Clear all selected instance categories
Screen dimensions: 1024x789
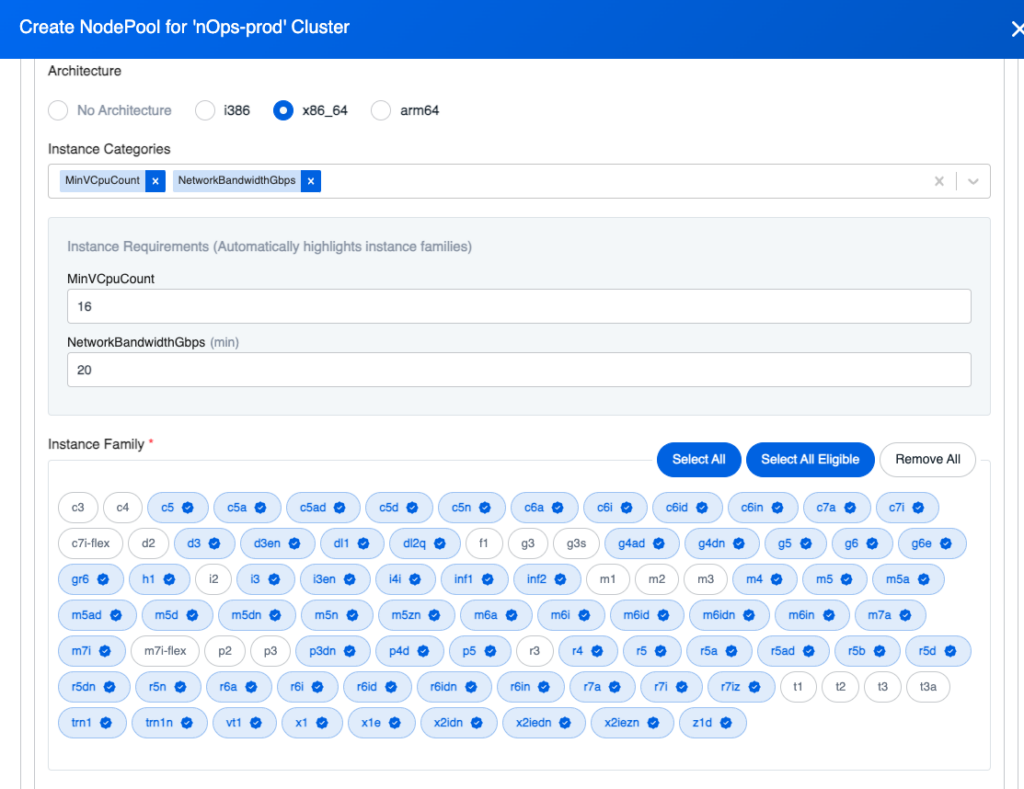939,181
